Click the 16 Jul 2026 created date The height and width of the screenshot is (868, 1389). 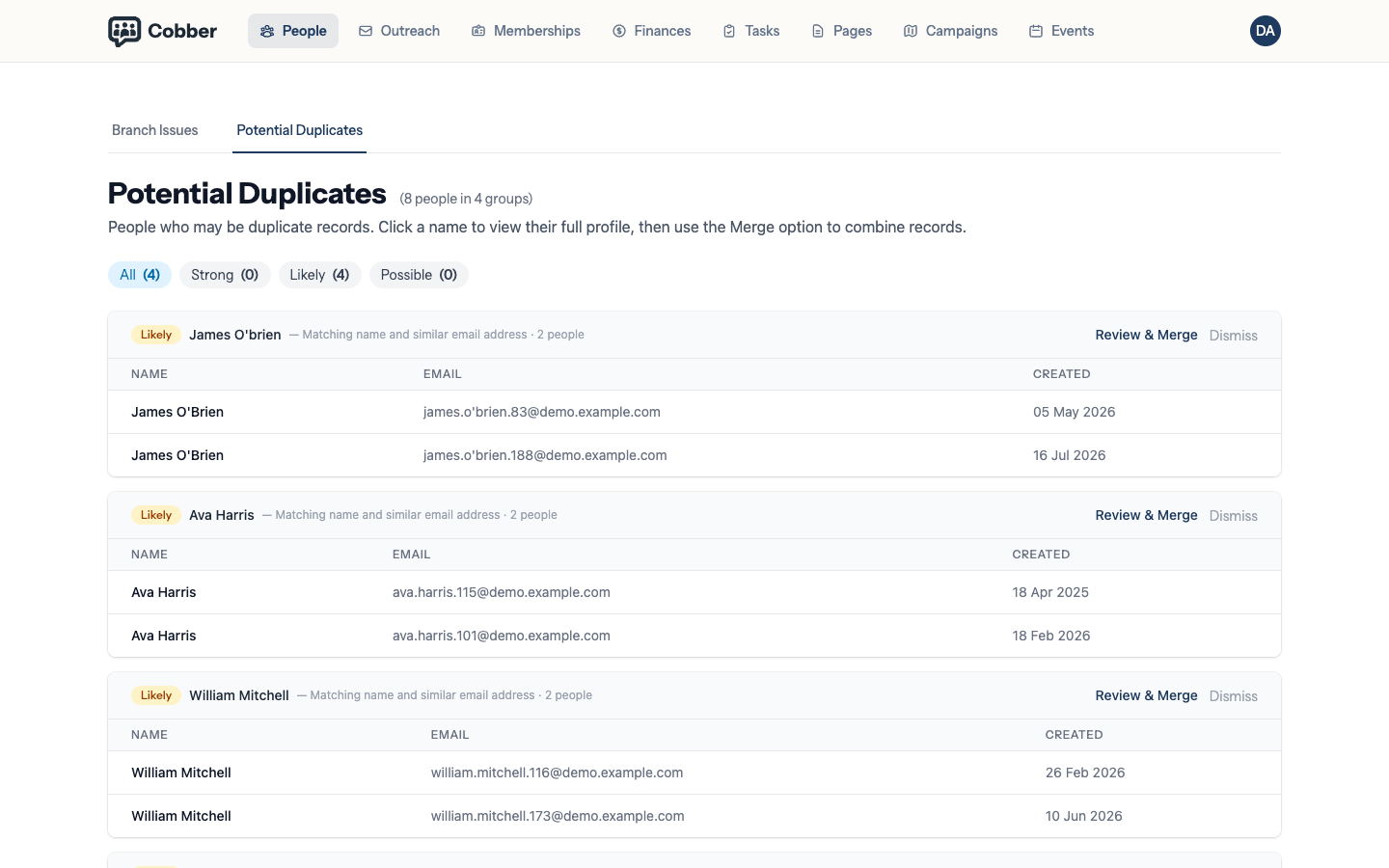[x=1070, y=455]
